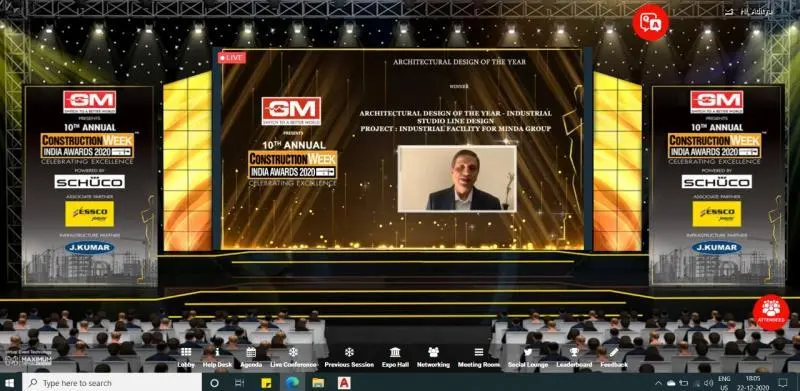Open the Help Desk
Viewport: 800px width, 391px height.
click(217, 357)
